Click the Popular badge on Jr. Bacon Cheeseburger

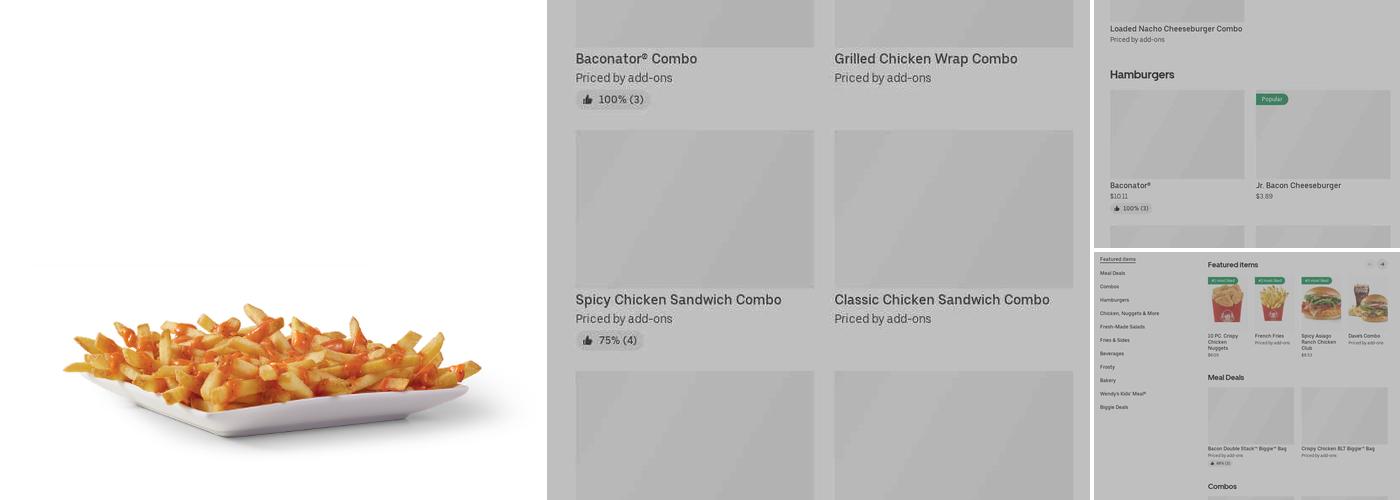click(1271, 99)
